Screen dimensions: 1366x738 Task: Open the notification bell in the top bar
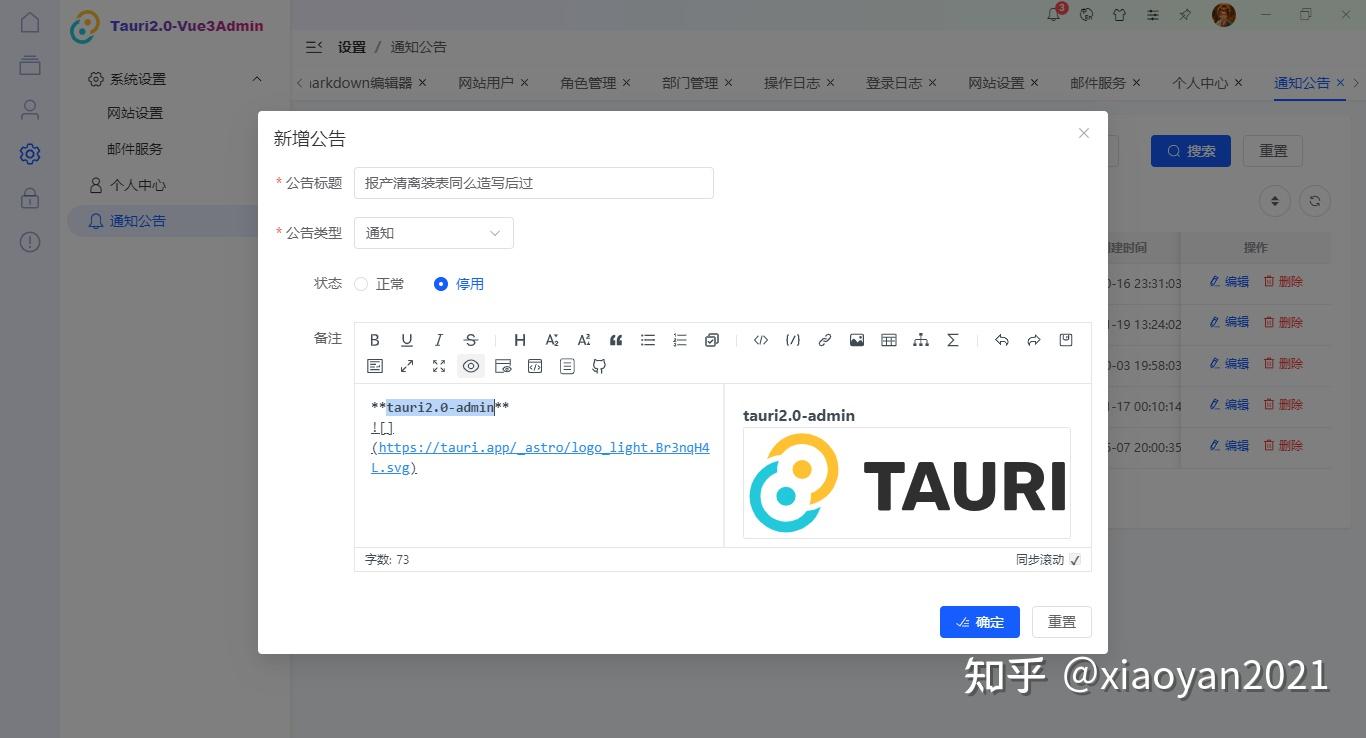(x=1052, y=14)
